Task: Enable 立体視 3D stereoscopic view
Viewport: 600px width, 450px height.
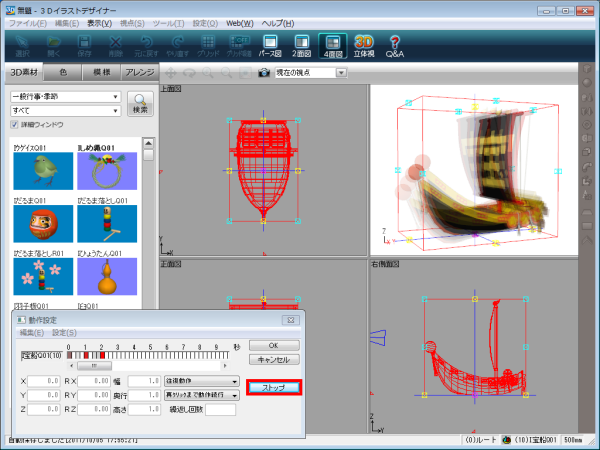Action: pos(364,45)
